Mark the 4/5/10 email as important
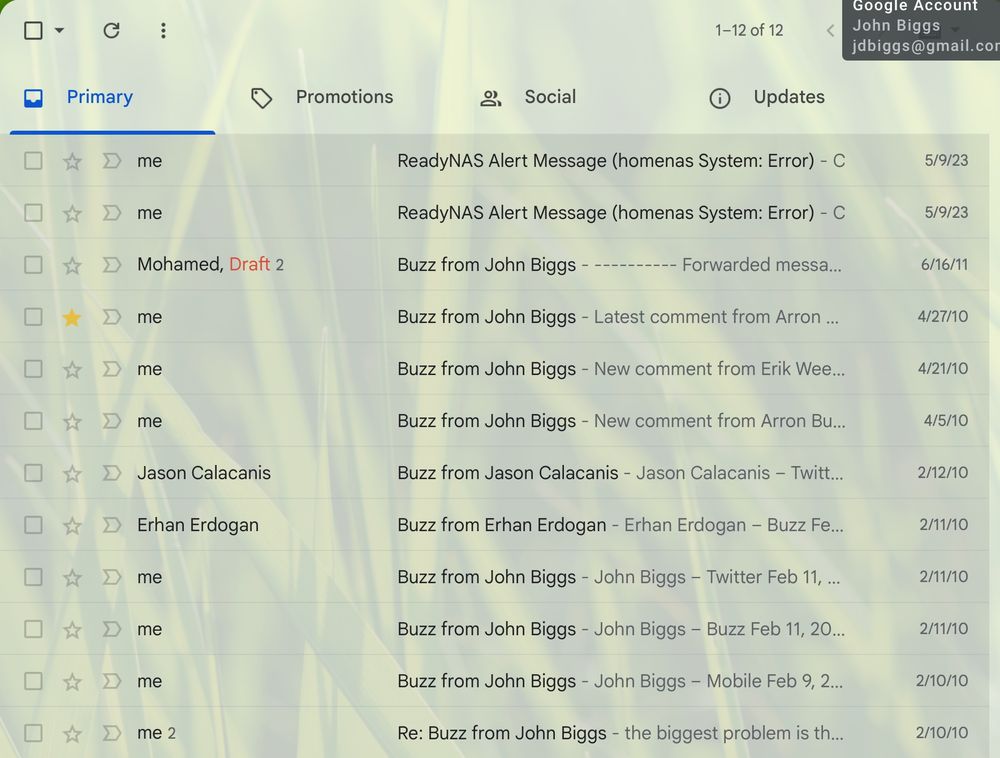The height and width of the screenshot is (758, 1000). [x=112, y=421]
